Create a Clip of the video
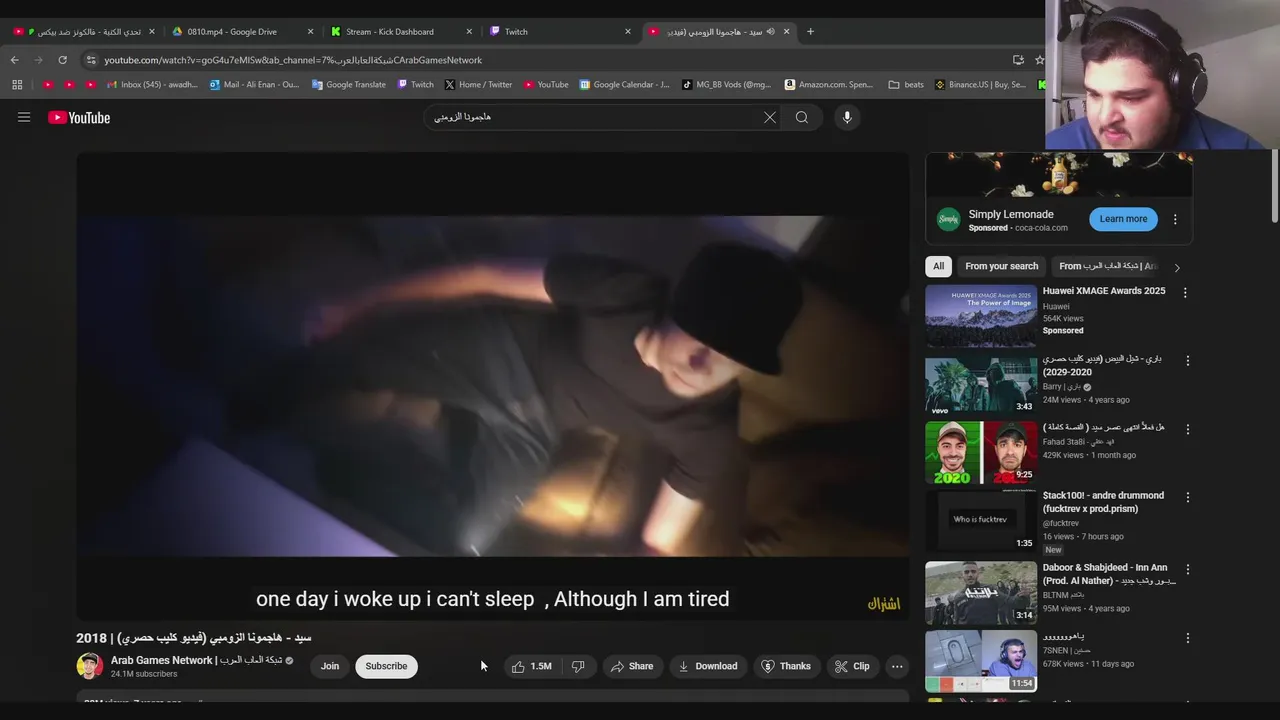 coord(852,666)
